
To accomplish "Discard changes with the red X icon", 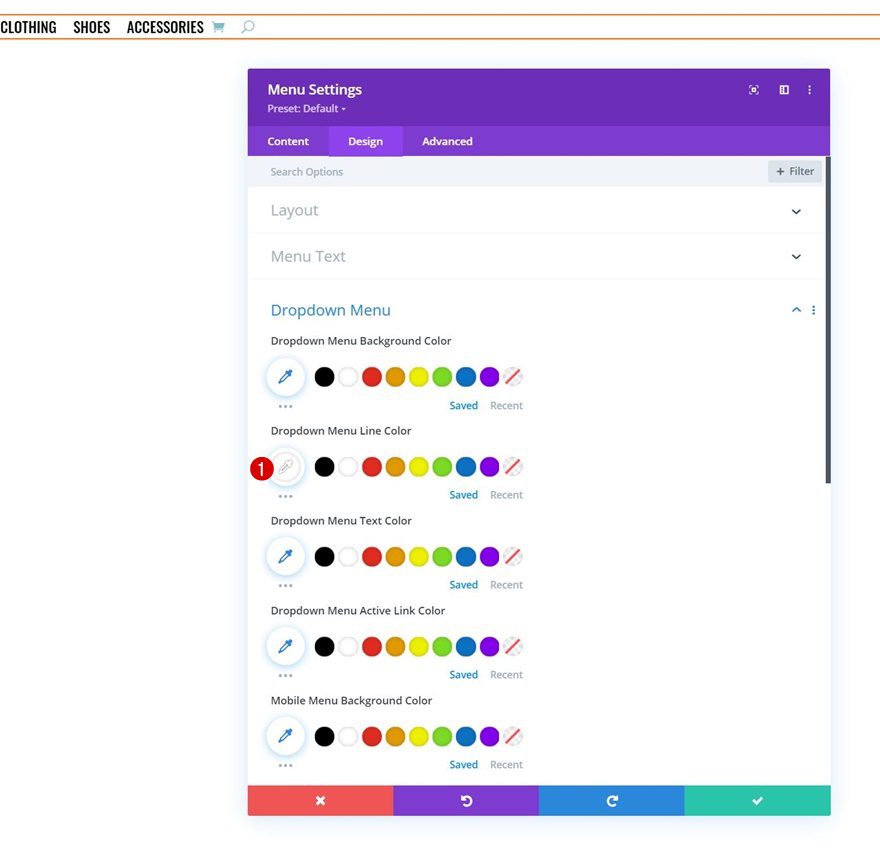I will pos(320,800).
